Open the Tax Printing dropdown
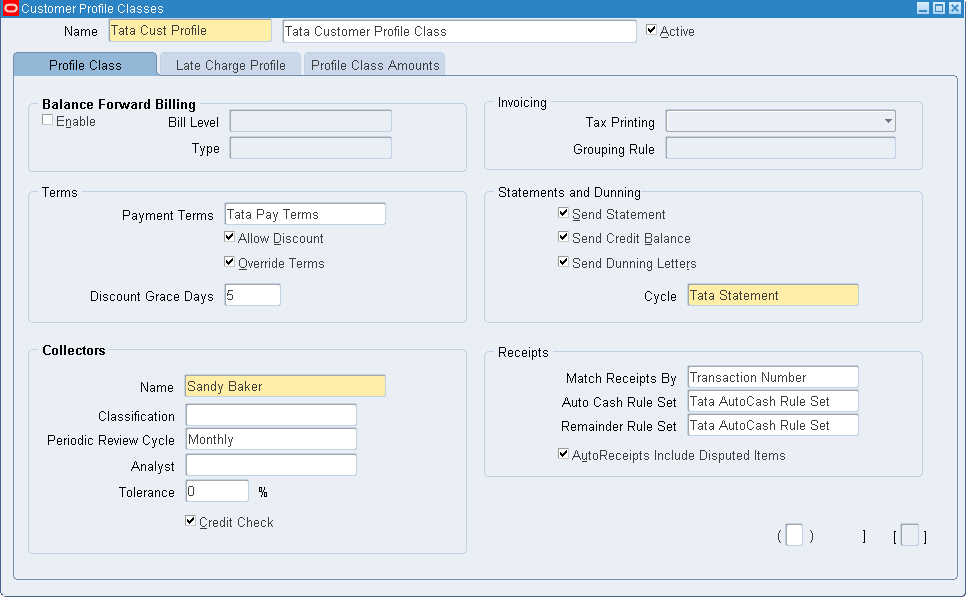 pyautogui.click(x=887, y=121)
